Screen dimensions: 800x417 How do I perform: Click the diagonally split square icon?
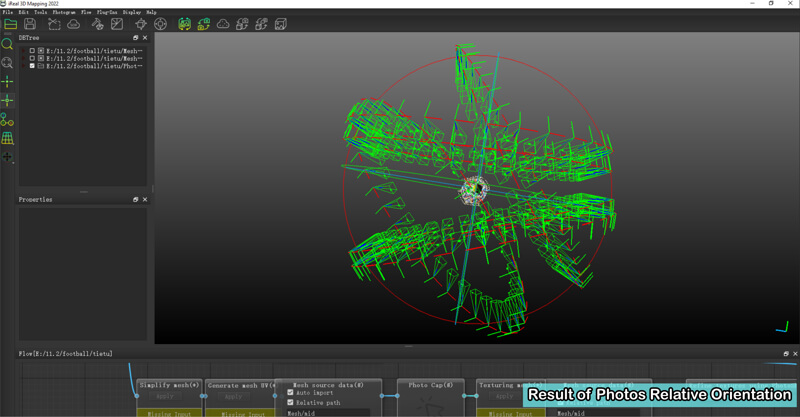117,24
